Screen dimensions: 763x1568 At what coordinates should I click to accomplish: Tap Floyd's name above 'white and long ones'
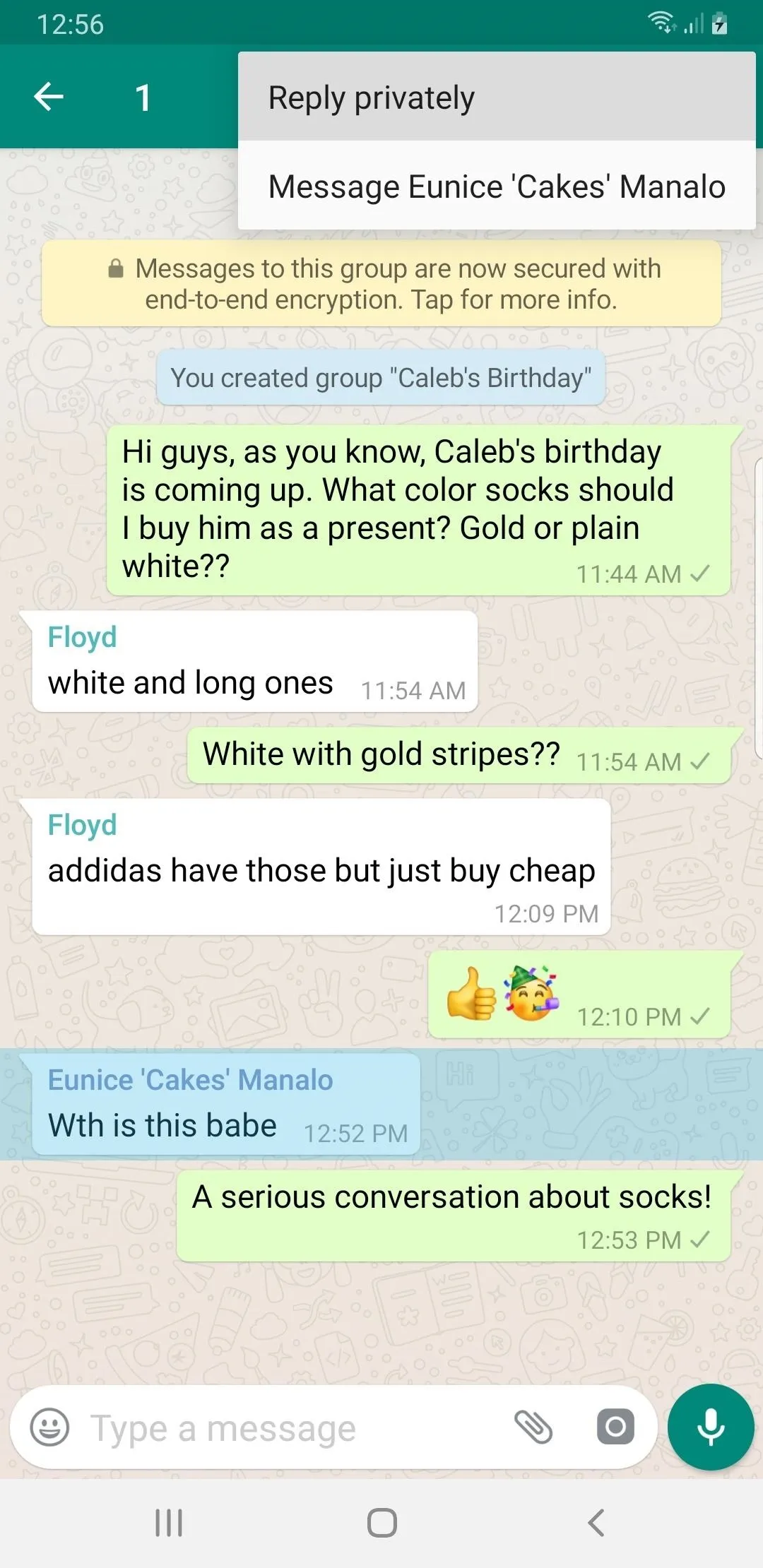[x=82, y=637]
